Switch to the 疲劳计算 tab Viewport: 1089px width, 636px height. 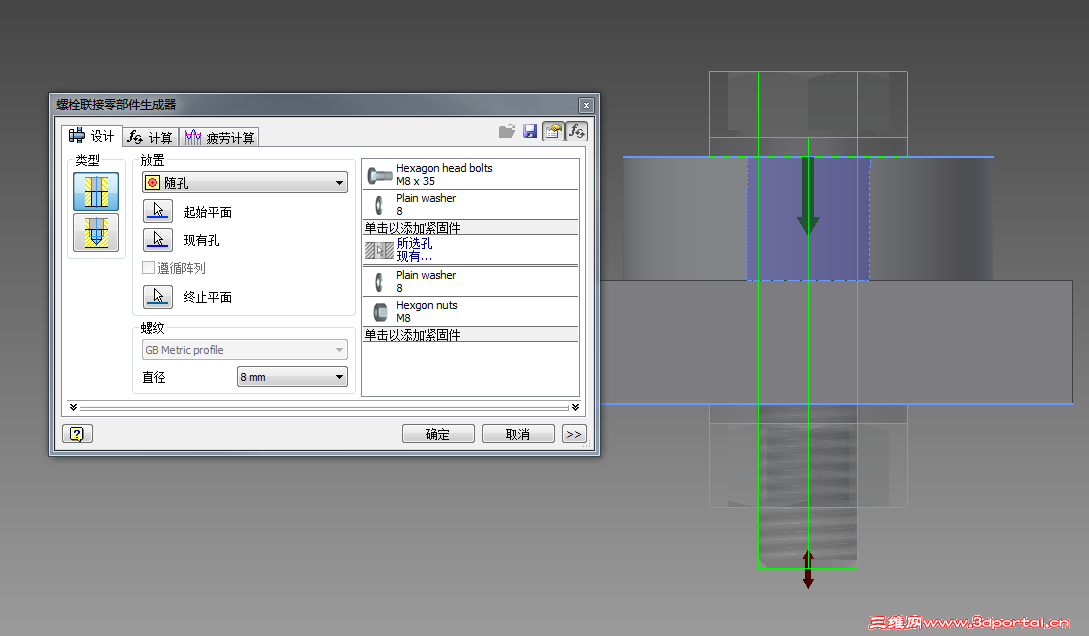[x=219, y=137]
